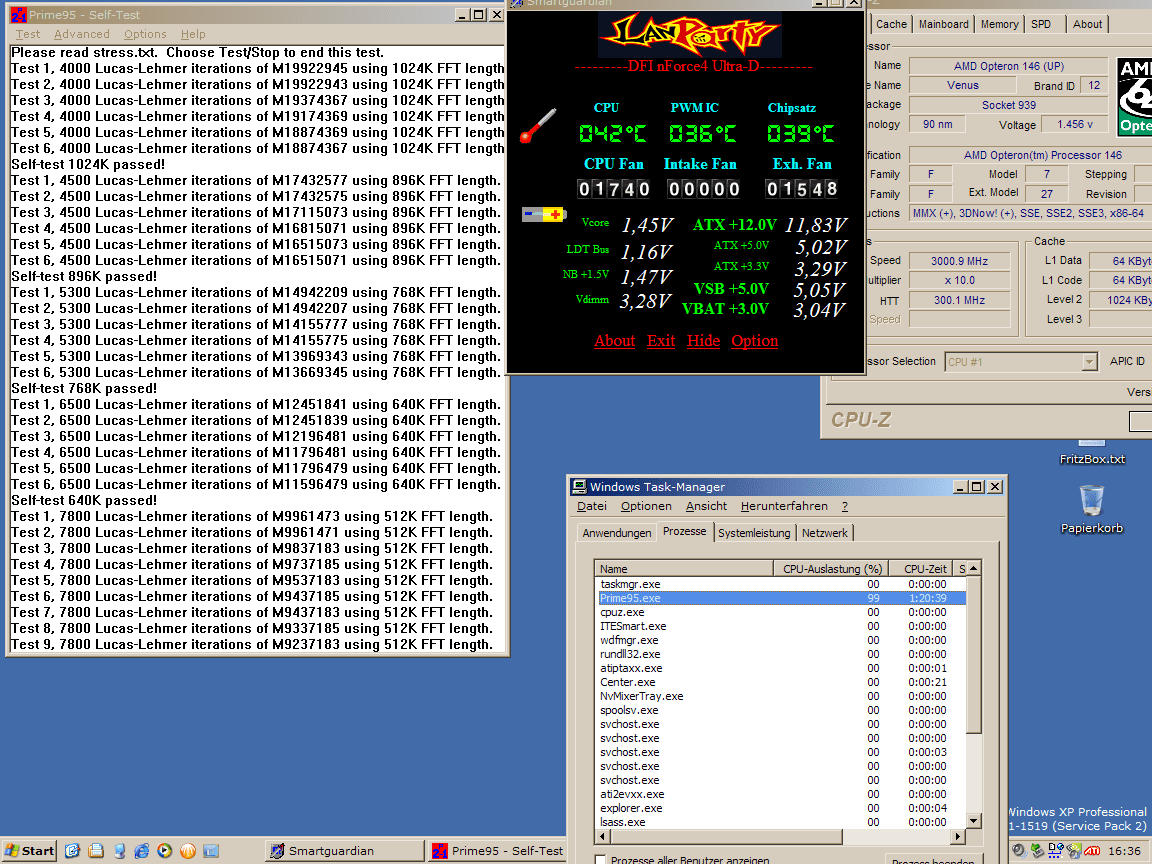Select the Prime95.exe process row
This screenshot has height=864, width=1152.
click(780, 598)
